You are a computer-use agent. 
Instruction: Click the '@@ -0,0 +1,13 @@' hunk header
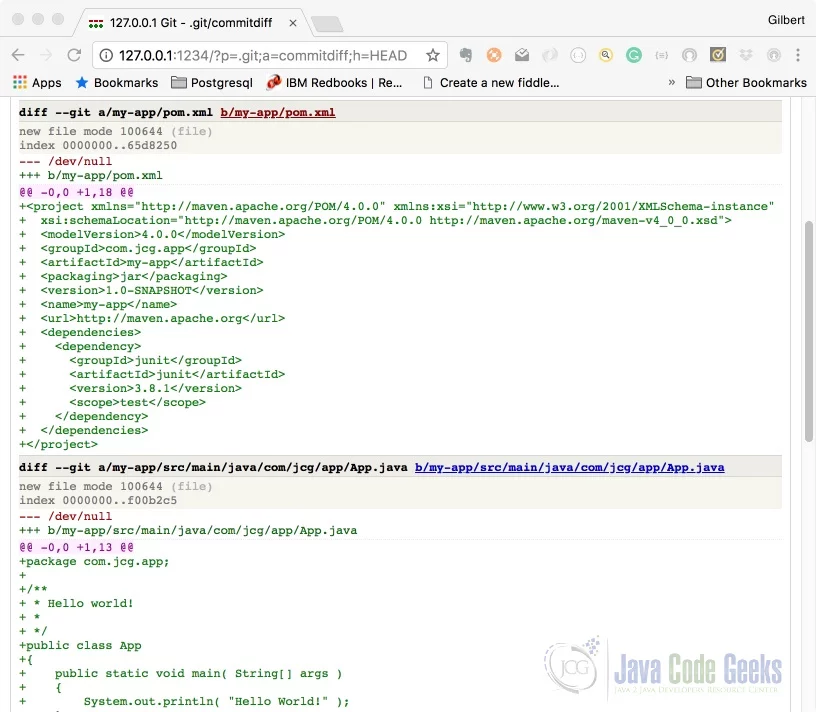76,547
